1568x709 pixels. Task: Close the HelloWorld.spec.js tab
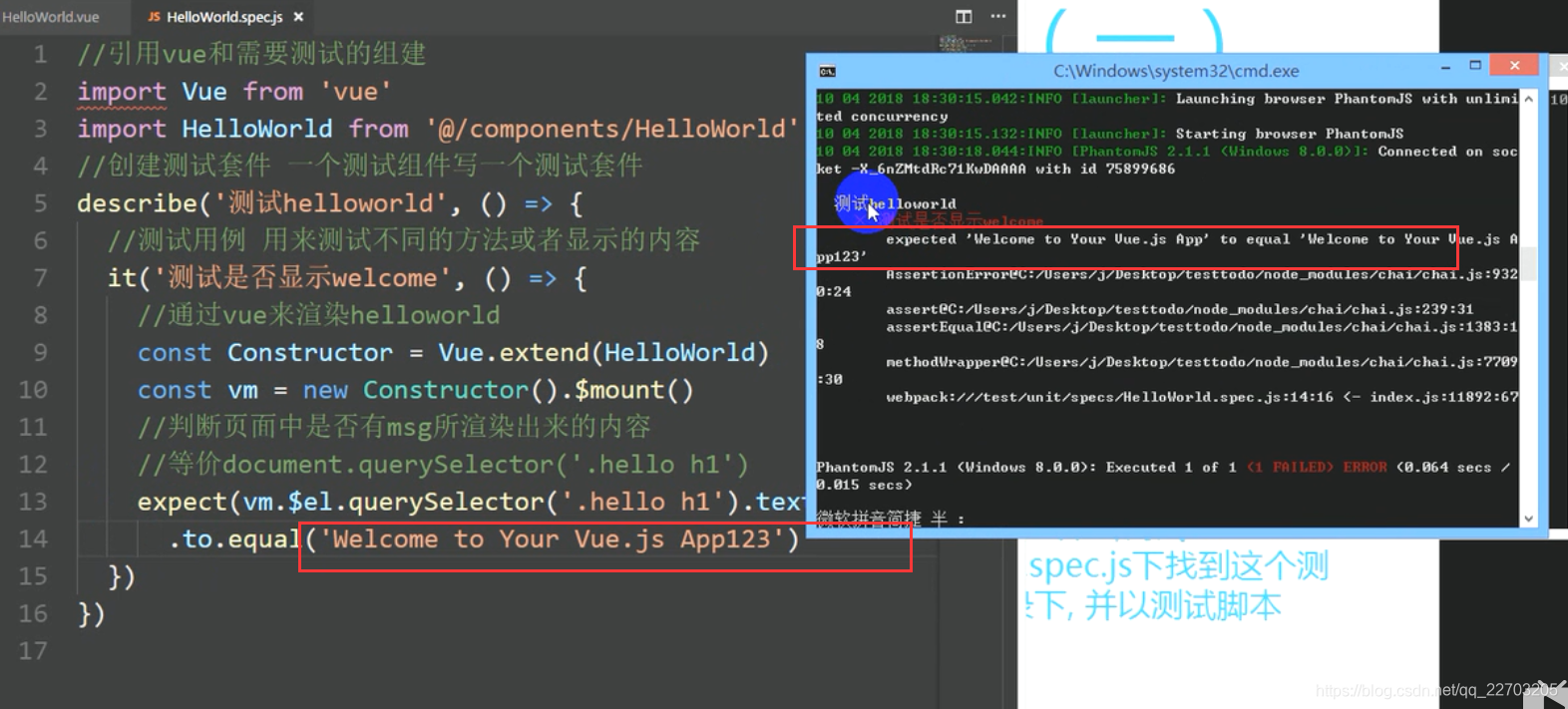pos(298,17)
